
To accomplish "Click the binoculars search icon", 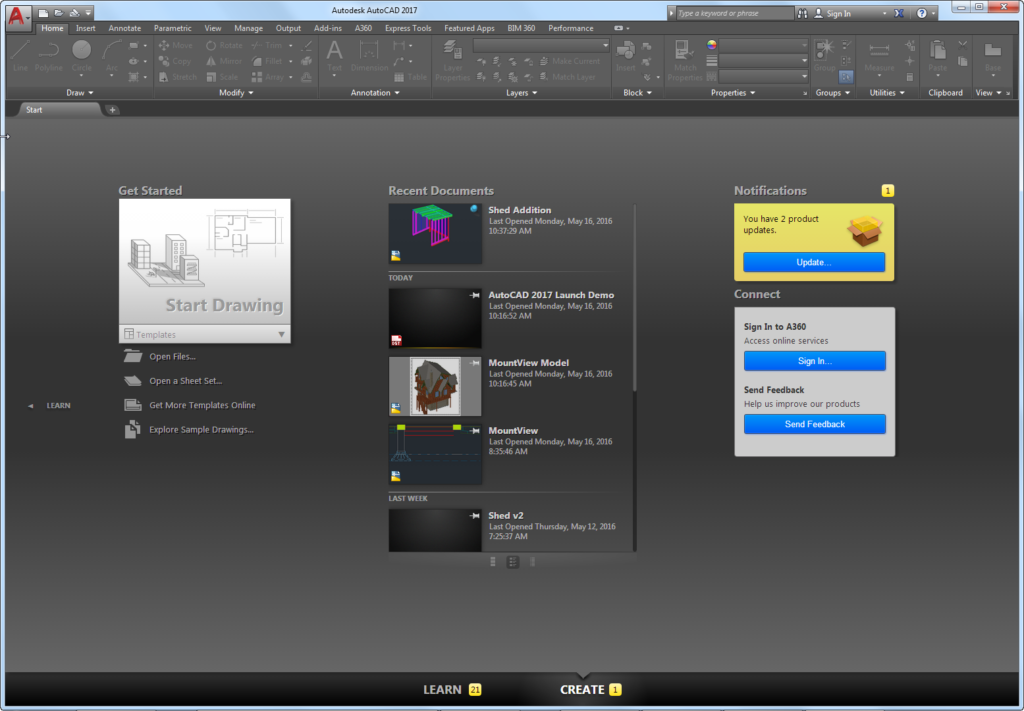I will pos(802,13).
